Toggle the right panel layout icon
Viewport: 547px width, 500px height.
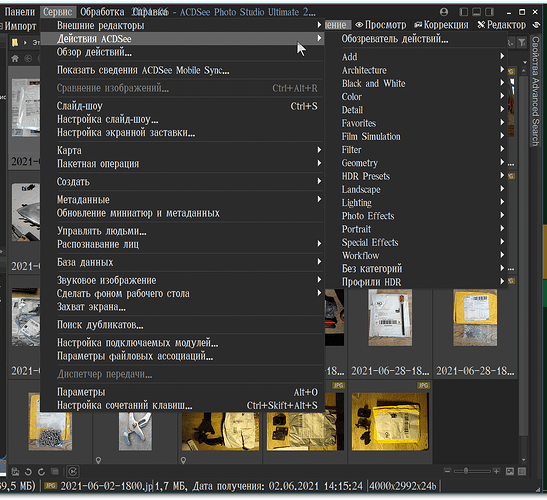[489, 12]
